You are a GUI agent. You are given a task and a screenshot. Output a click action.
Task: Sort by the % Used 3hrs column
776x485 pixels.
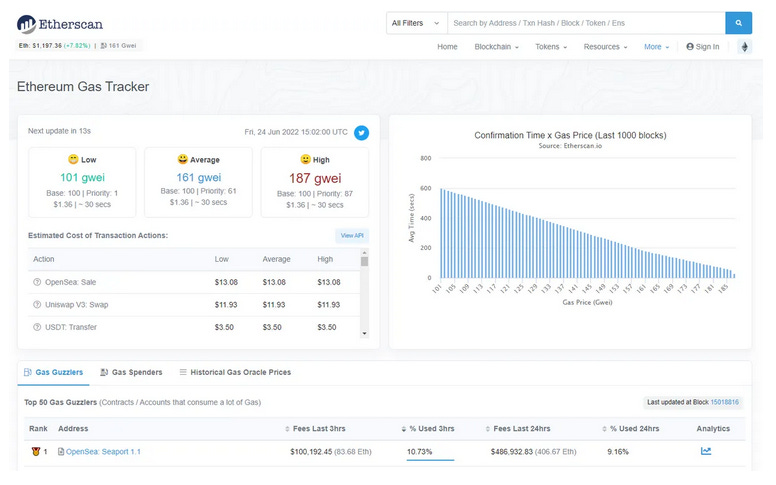pos(428,429)
